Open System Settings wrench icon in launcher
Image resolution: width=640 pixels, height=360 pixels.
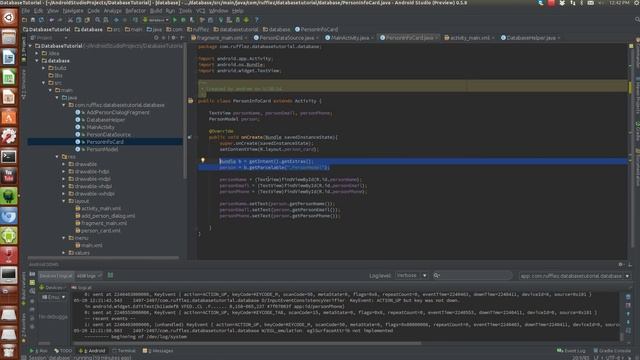(9, 137)
